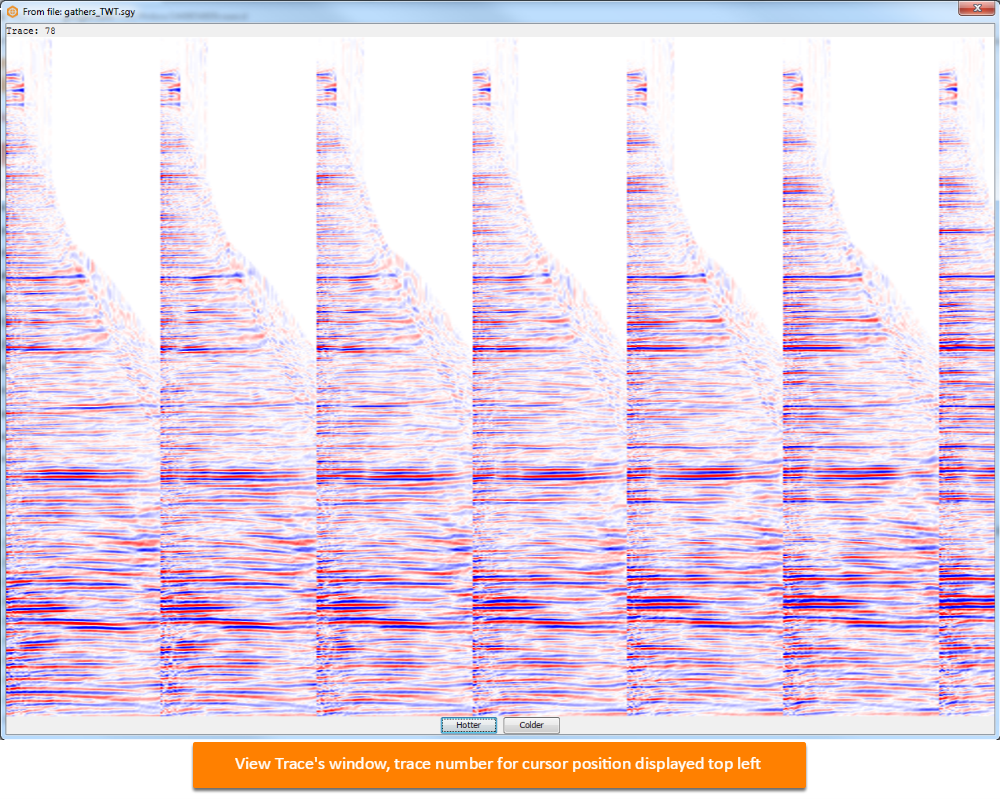Select the fifth seismic gather panel
This screenshot has height=799, width=1000.
point(705,376)
